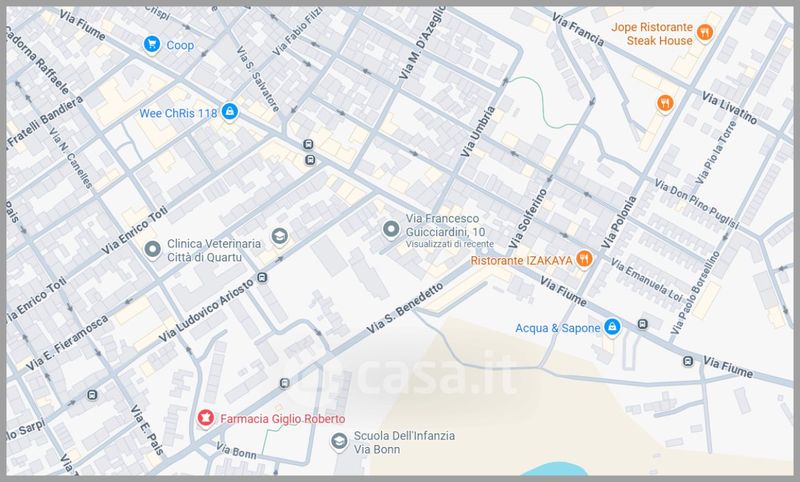Open the Scuola Dell'Infanzia Via Bonn school icon
The image size is (800, 482).
339,441
